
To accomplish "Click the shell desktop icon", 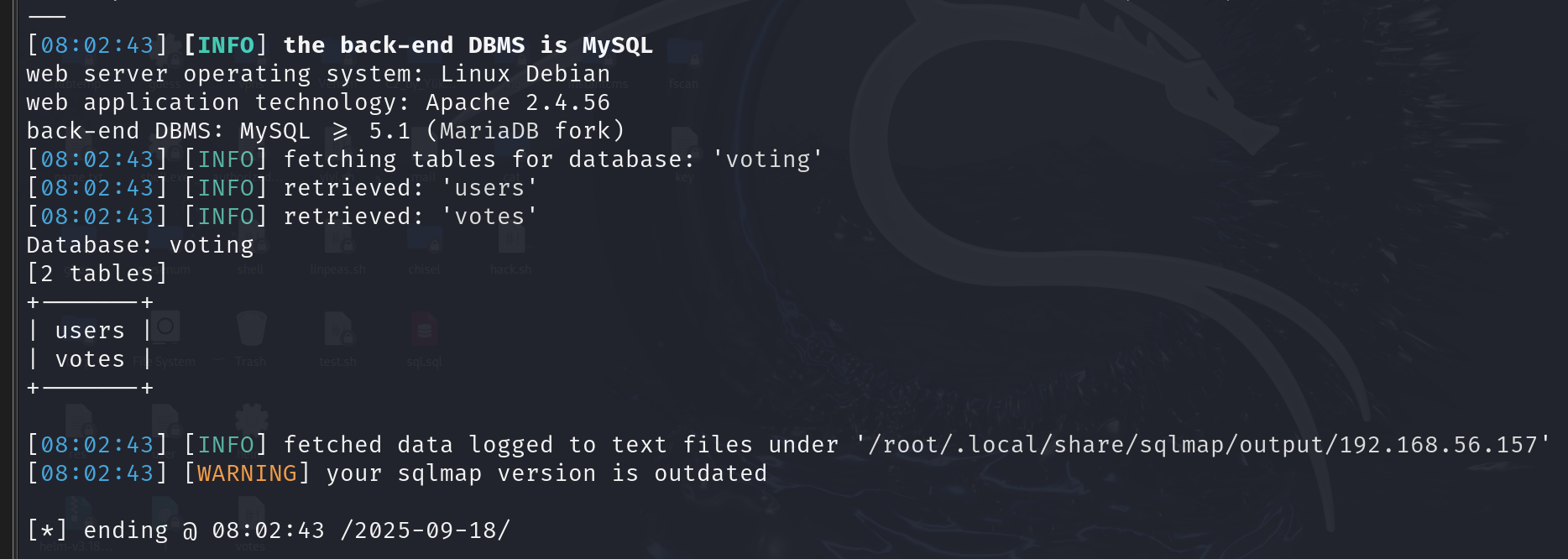I will click(250, 245).
